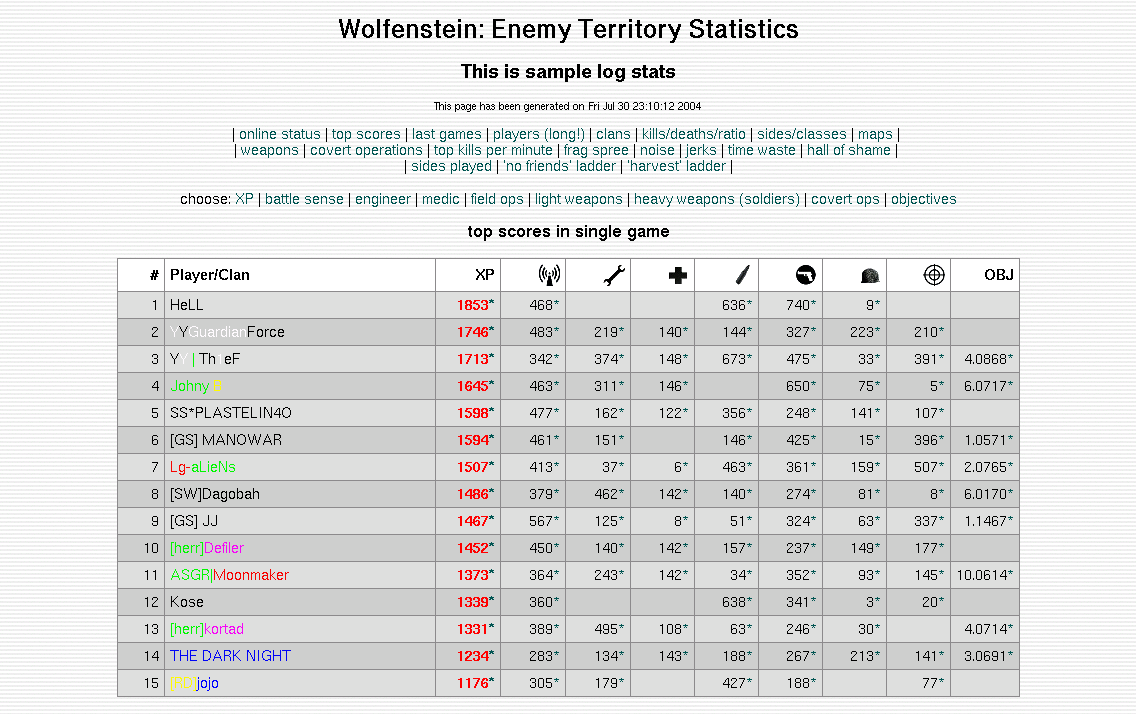Select player YYGuardianForce
The image size is (1136, 714).
point(227,332)
